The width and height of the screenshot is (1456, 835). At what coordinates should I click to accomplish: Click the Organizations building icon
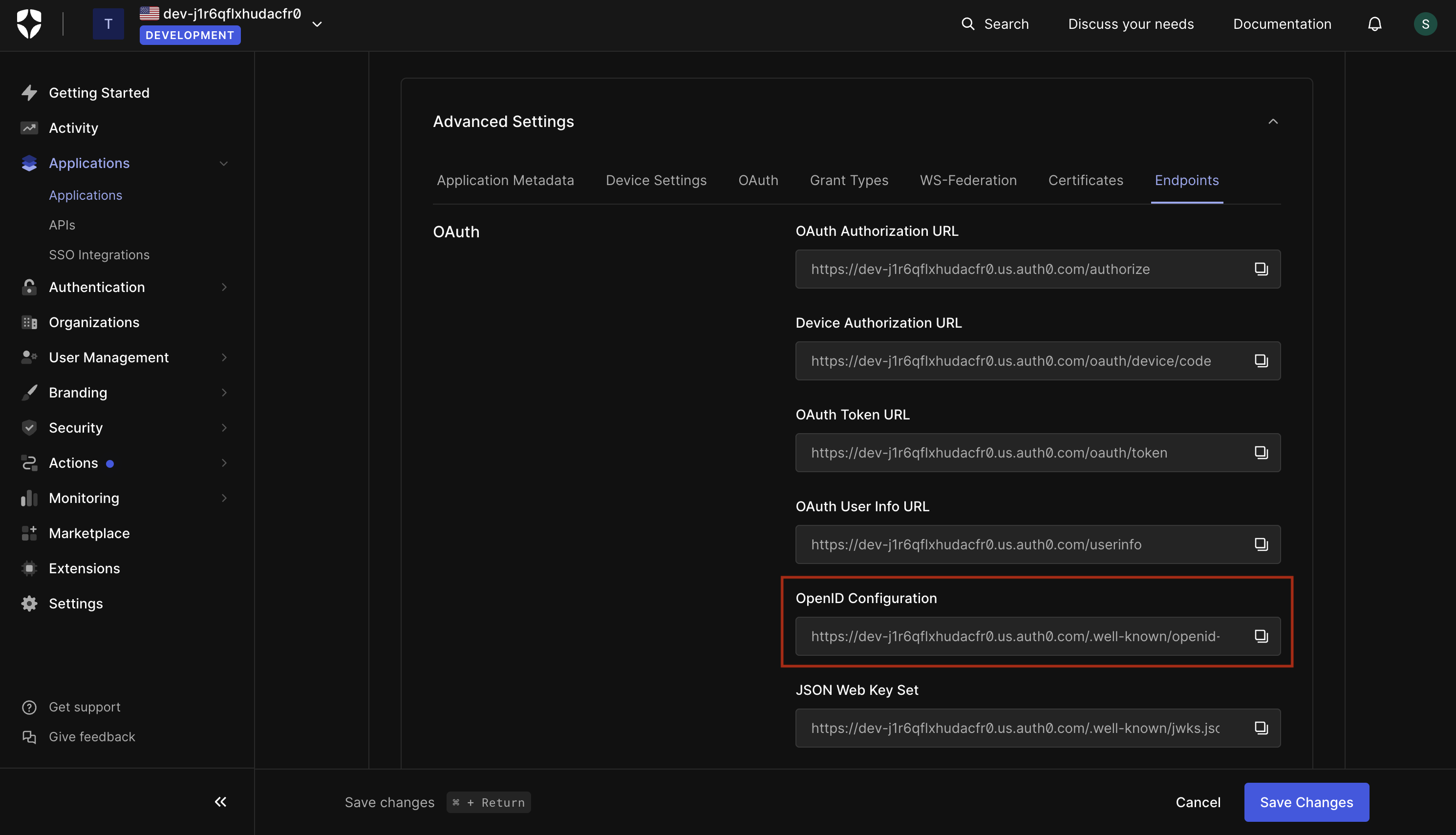[x=29, y=322]
